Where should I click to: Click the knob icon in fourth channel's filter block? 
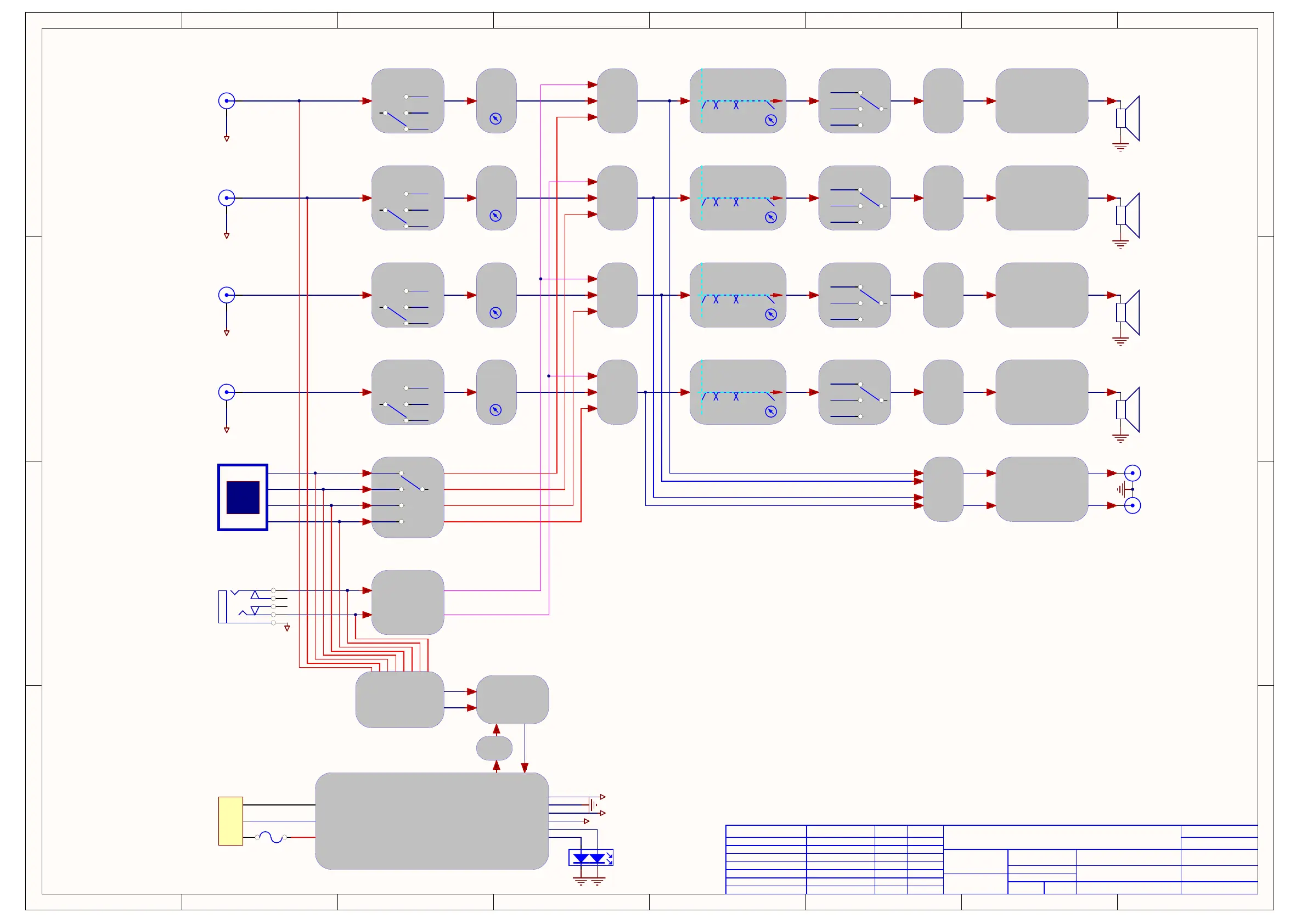(x=771, y=412)
